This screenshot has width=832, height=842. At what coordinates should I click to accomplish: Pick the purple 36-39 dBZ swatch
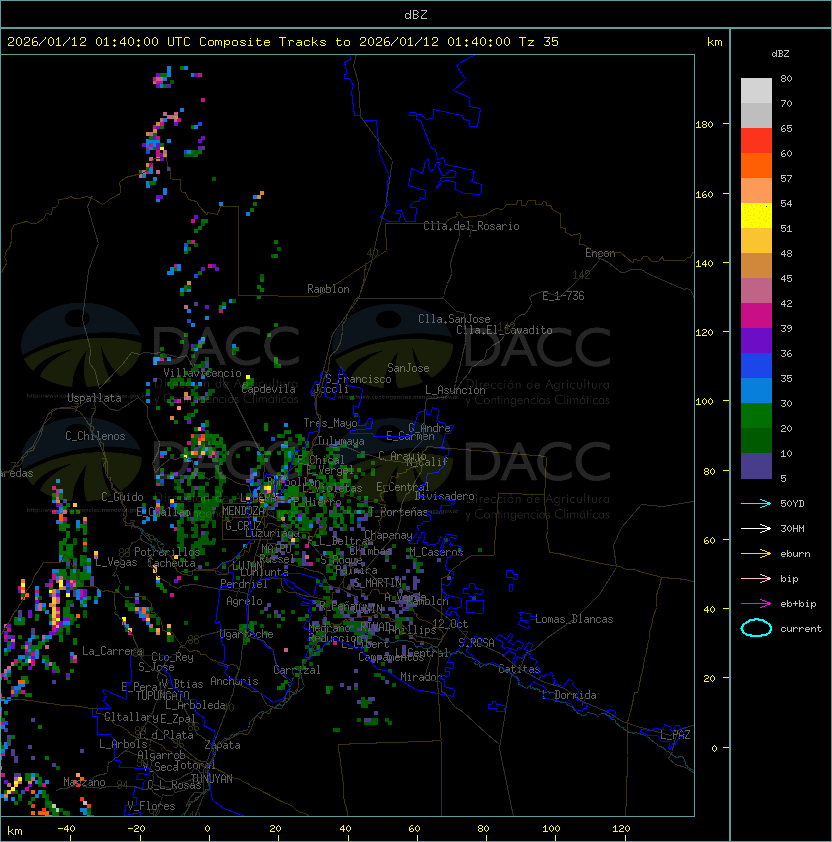(756, 340)
